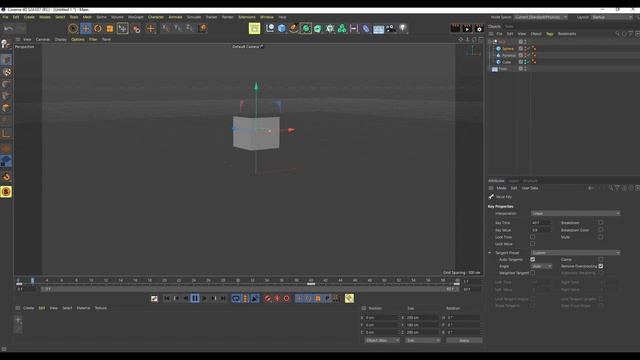This screenshot has height=360, width=640.
Task: Open the Interpolation dropdown
Action: pos(575,213)
